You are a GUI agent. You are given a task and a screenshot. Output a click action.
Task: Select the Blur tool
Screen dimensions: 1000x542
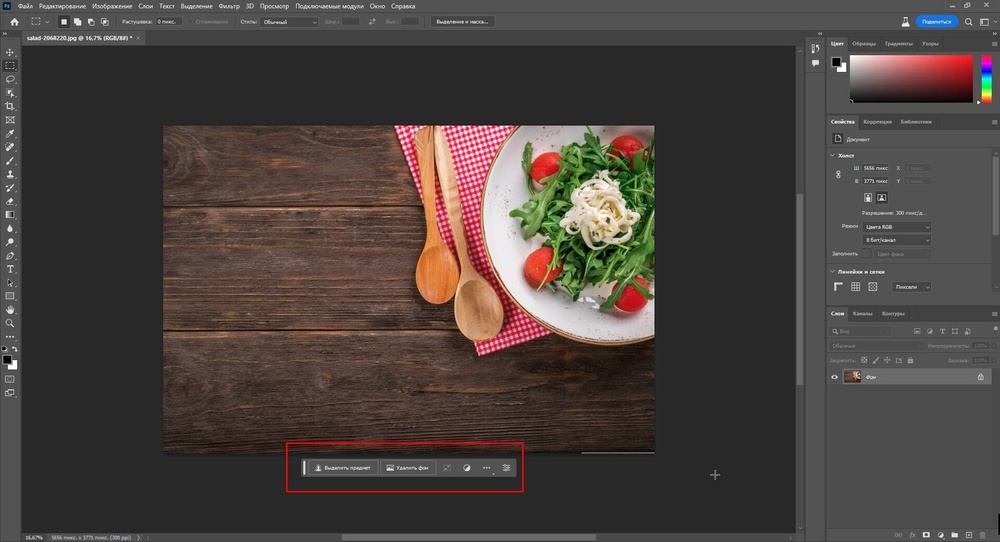point(10,228)
